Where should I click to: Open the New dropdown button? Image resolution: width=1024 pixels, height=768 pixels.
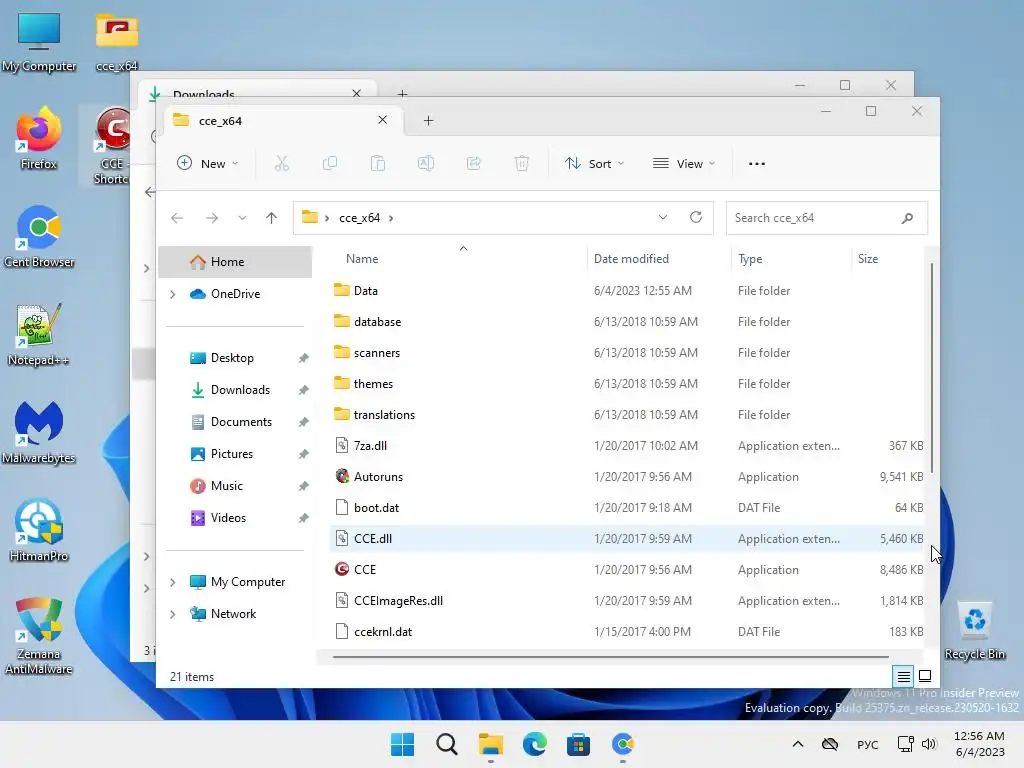tap(208, 163)
